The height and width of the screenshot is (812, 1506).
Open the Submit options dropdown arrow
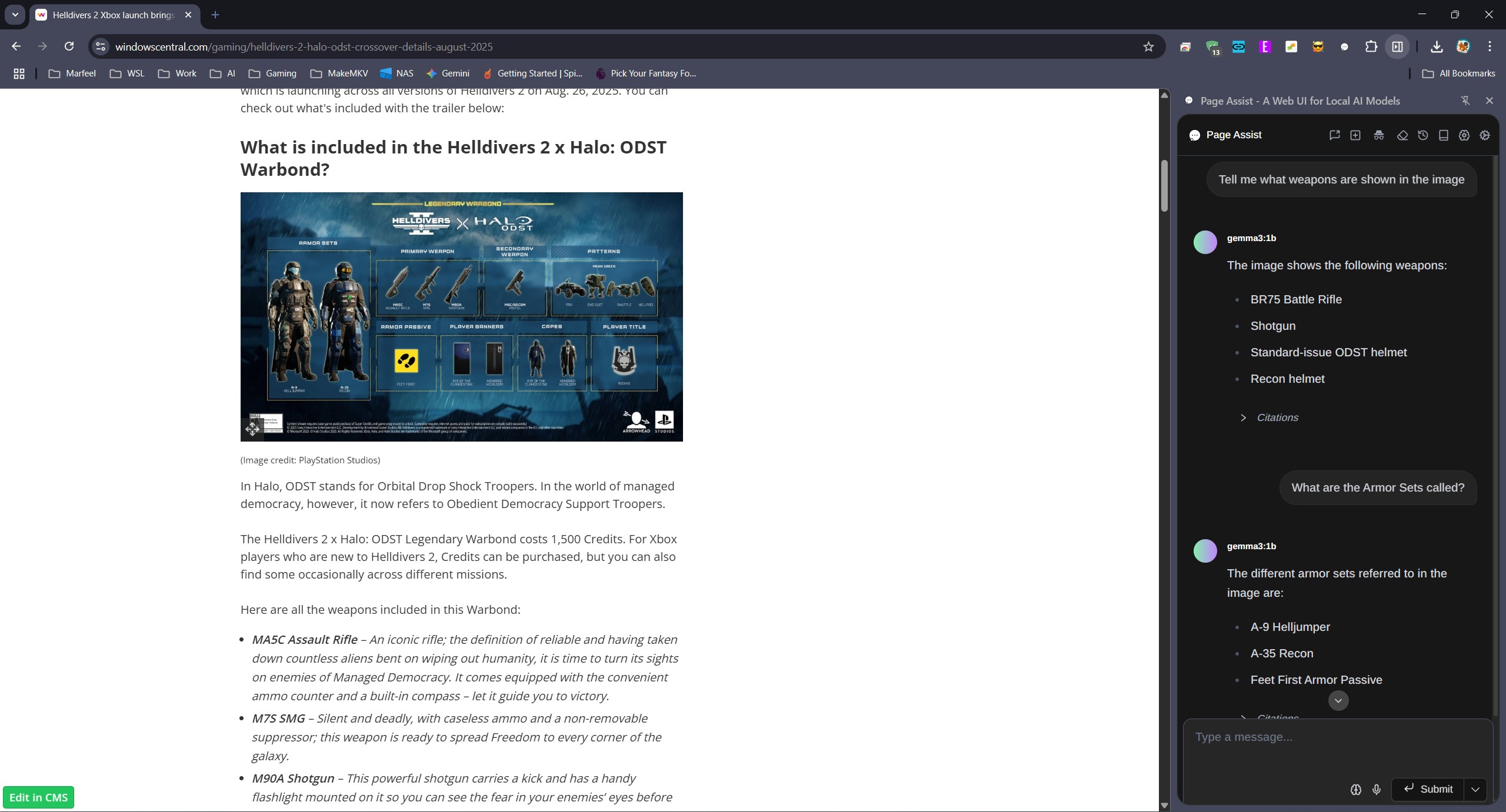[1475, 789]
